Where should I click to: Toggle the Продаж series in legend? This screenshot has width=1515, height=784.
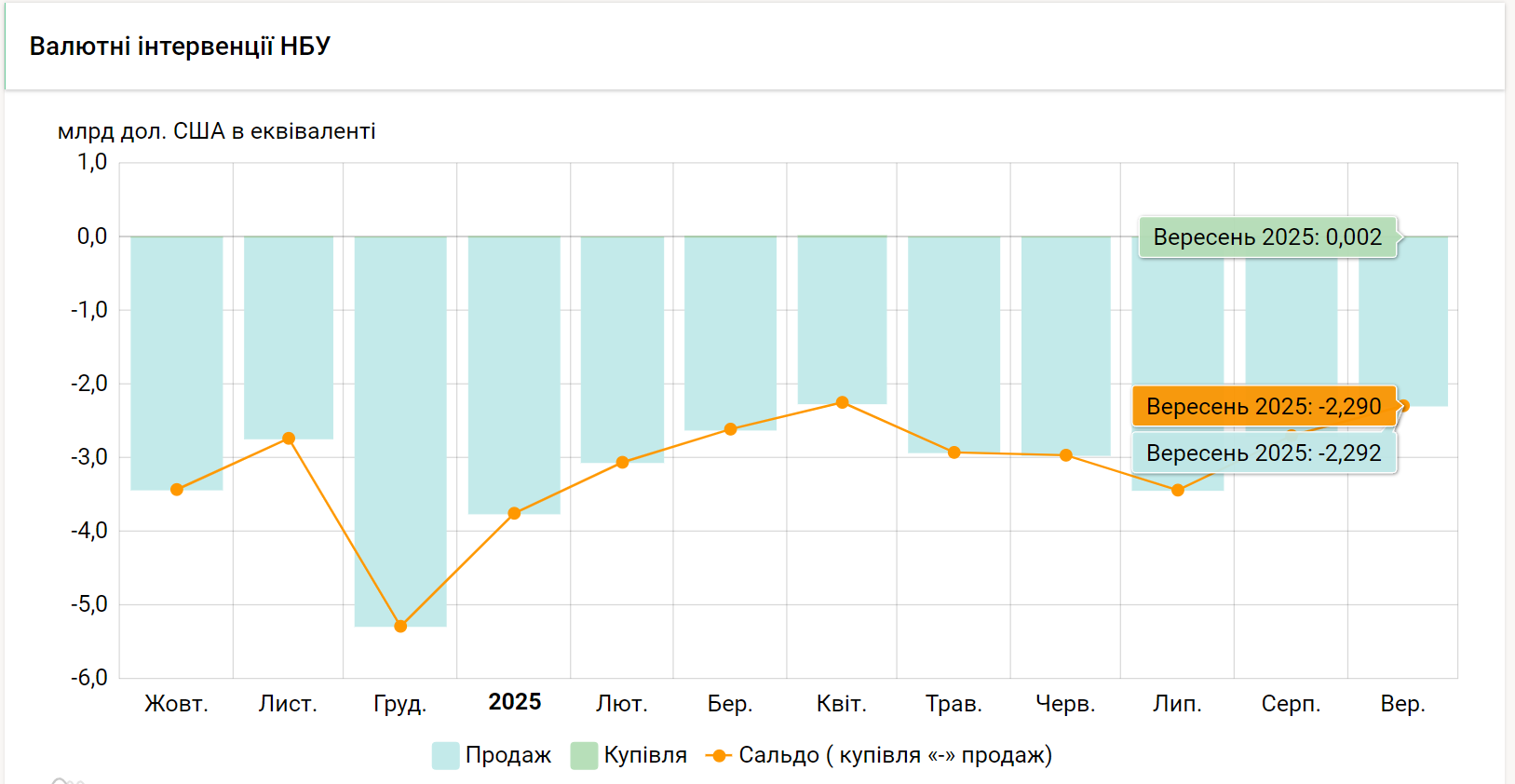(507, 755)
